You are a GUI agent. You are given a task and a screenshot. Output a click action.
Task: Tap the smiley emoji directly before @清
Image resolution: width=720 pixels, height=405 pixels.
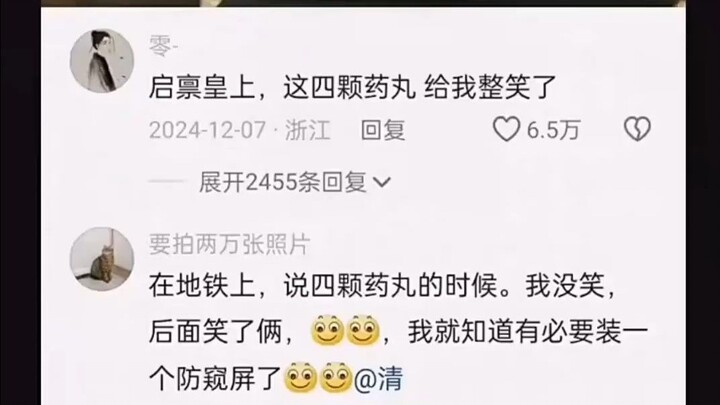(336, 377)
